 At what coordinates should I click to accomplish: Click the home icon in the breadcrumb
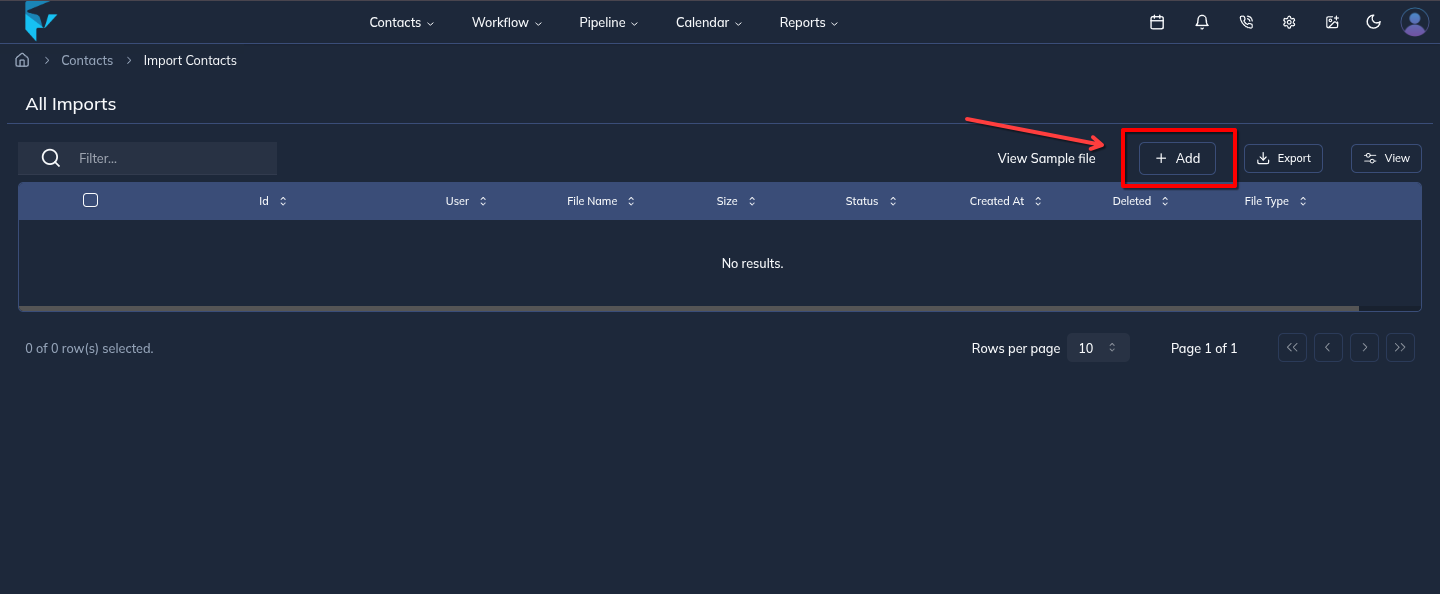[22, 60]
